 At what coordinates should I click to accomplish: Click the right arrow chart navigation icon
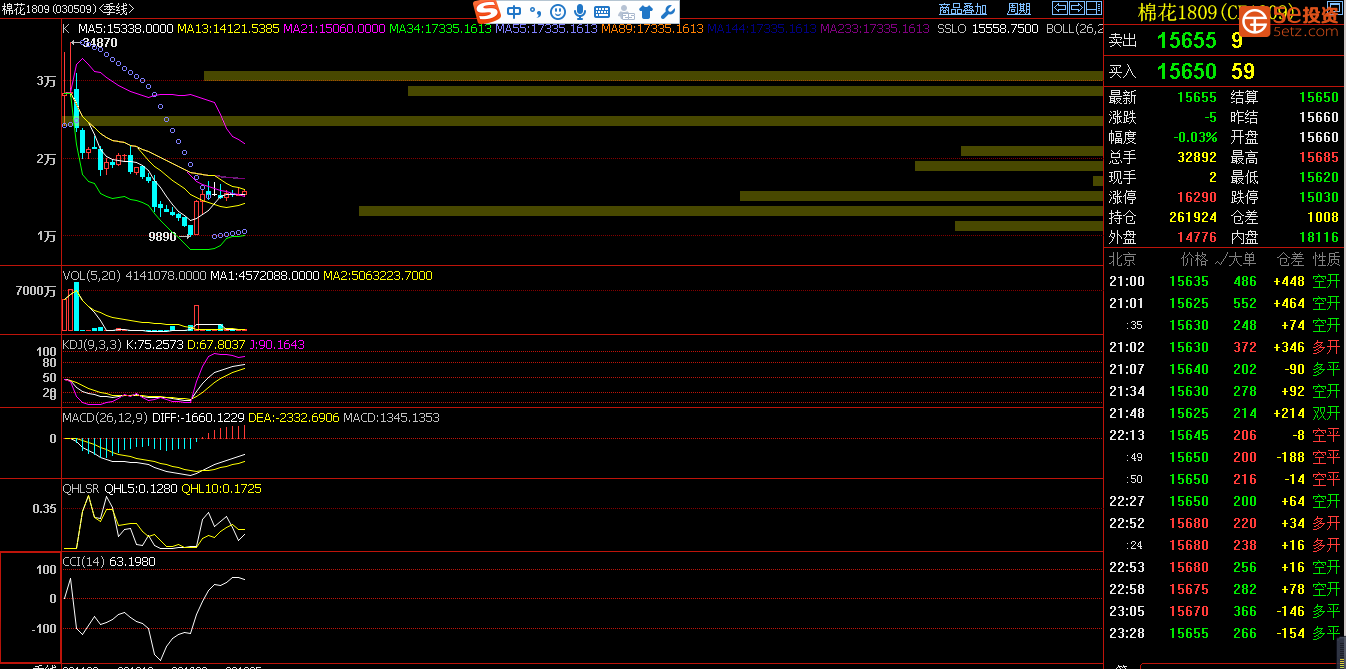click(x=1077, y=8)
